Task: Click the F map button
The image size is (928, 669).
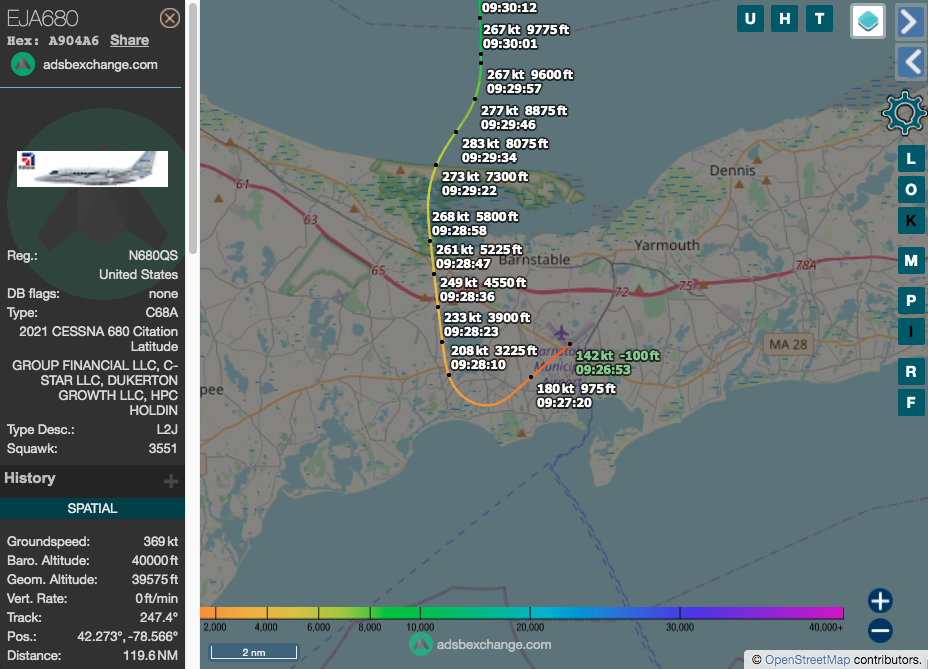Action: click(x=911, y=403)
